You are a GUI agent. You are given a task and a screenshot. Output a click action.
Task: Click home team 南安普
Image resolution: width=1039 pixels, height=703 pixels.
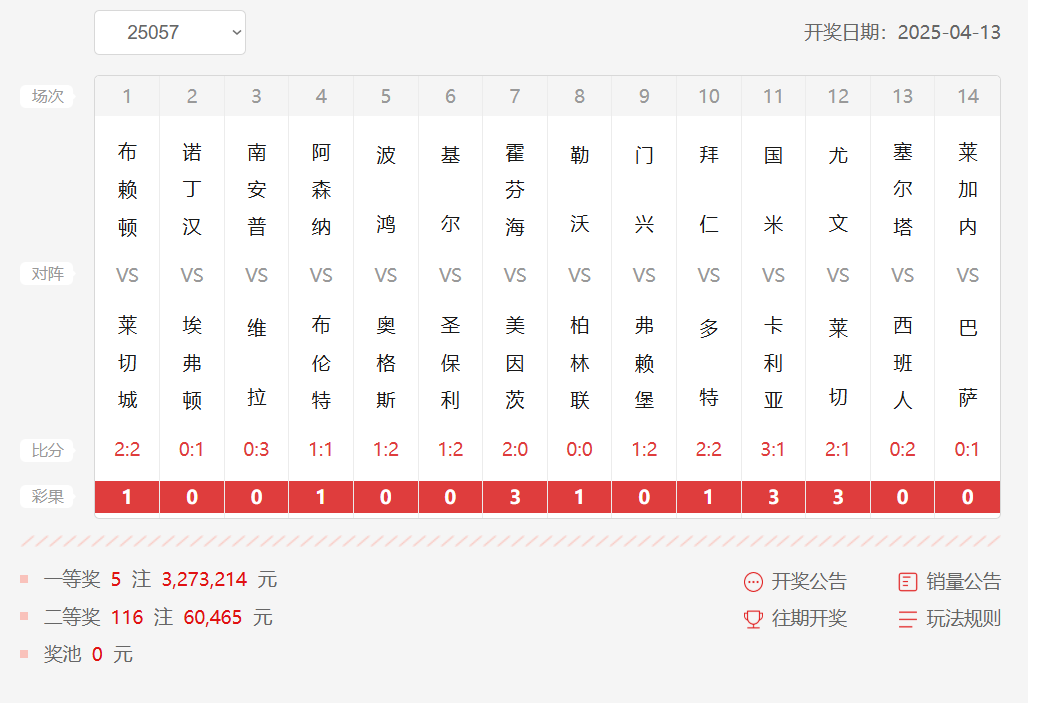pyautogui.click(x=256, y=190)
